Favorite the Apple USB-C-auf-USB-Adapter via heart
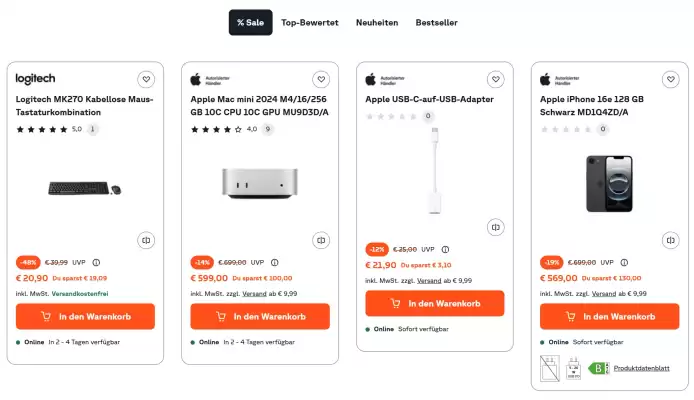This screenshot has width=694, height=400. pos(496,79)
